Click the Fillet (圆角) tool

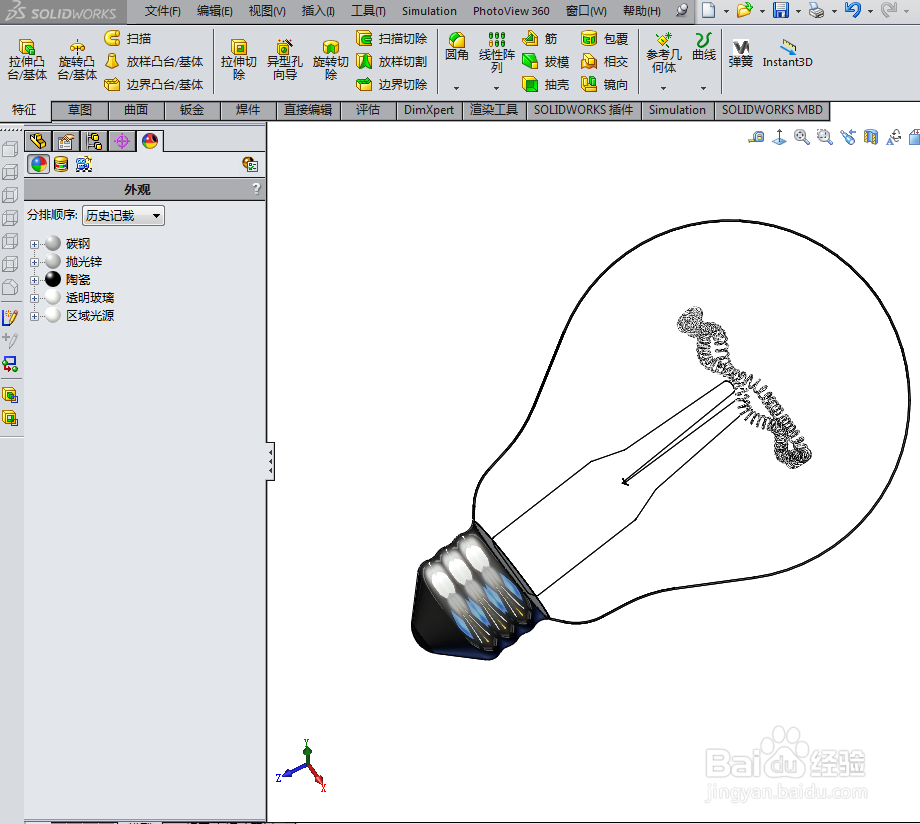tap(456, 47)
